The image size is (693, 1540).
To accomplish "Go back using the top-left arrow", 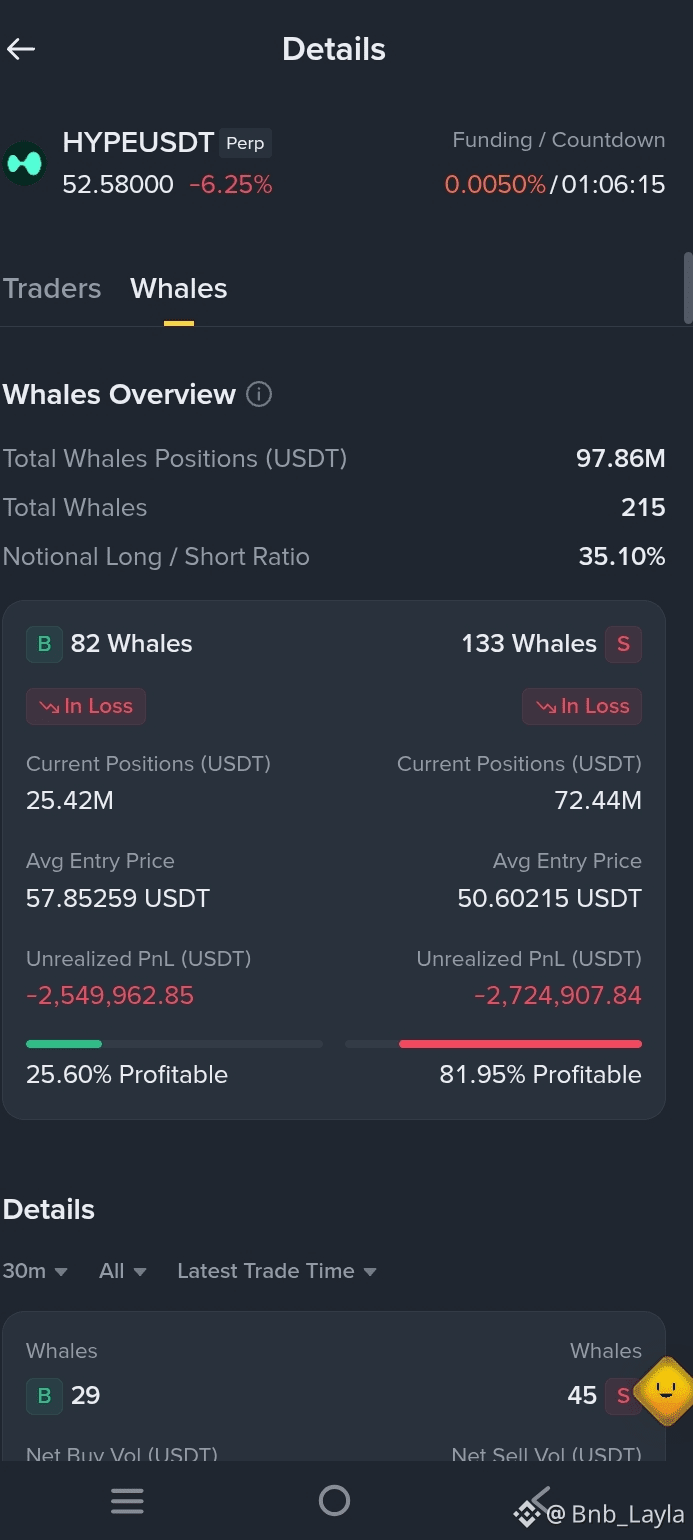I will (x=21, y=48).
